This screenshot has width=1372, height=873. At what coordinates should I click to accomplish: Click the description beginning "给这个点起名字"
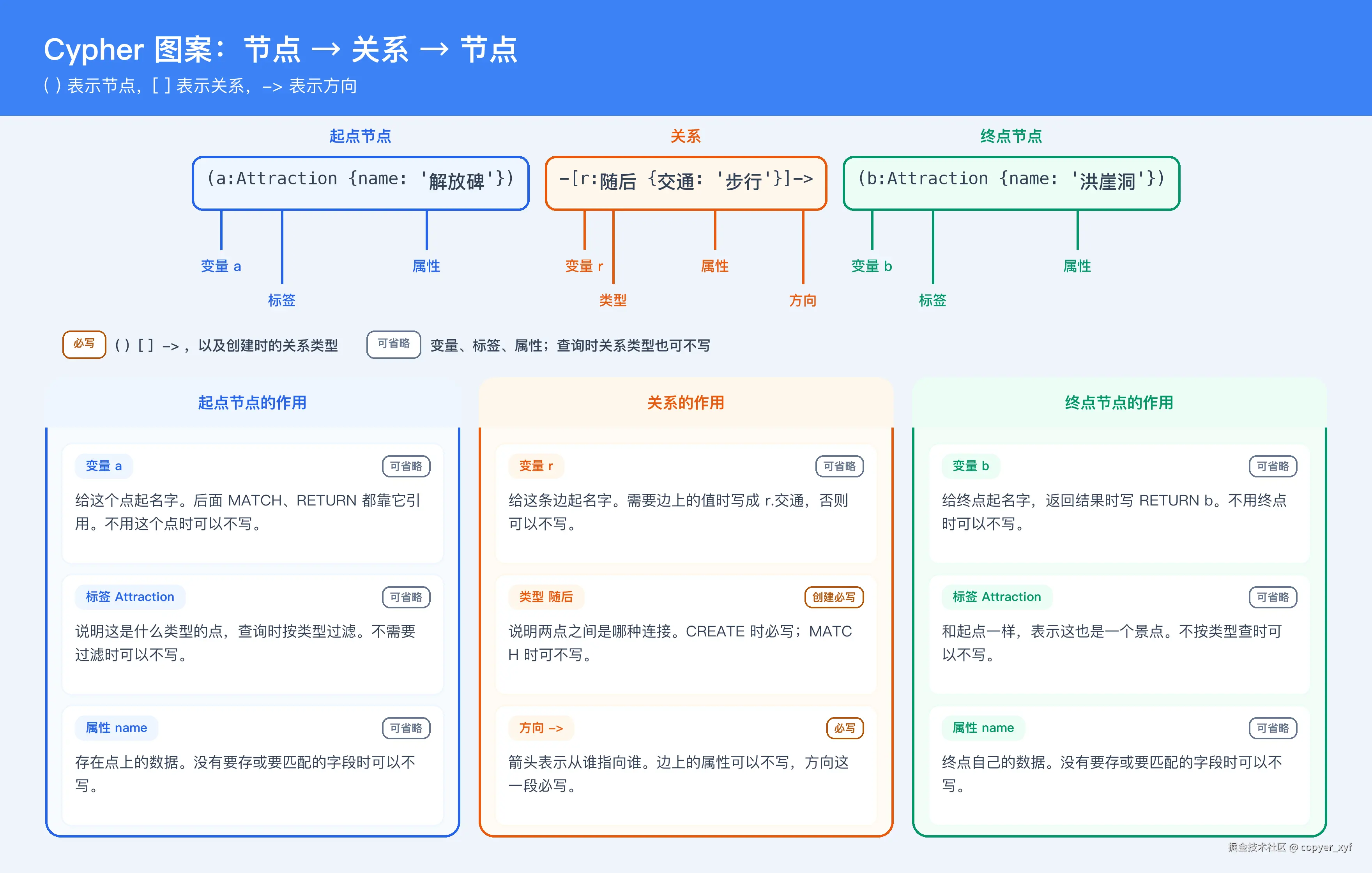point(248,512)
